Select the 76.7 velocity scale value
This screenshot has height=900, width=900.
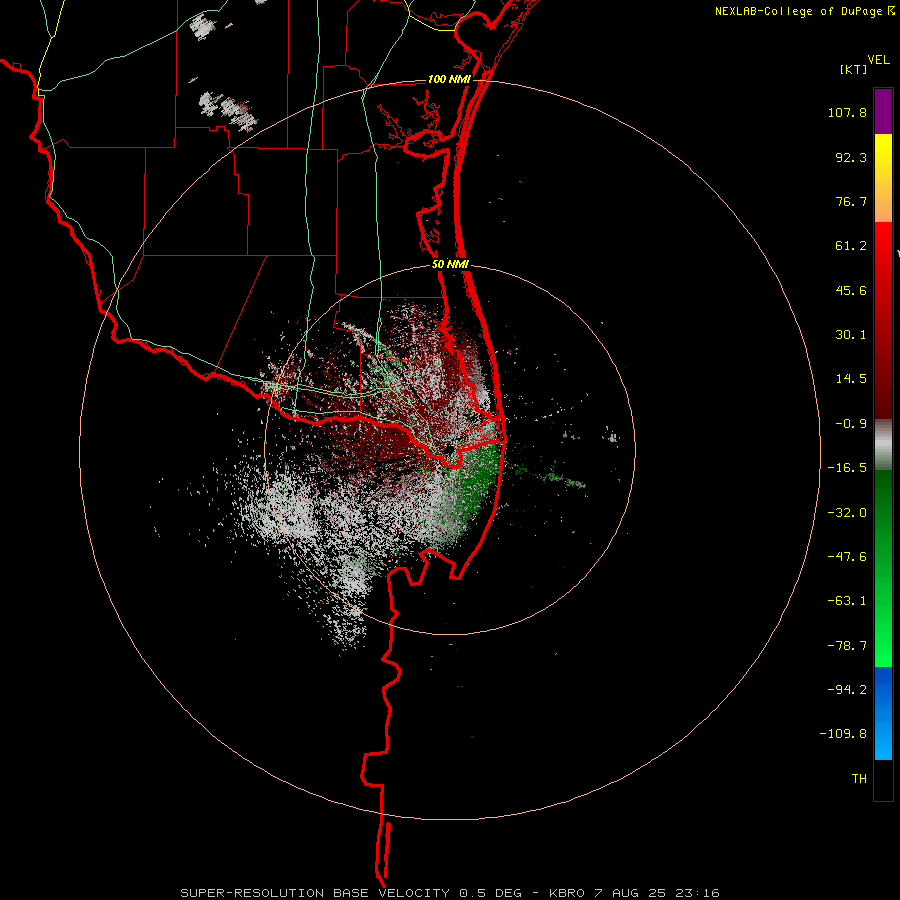(x=851, y=201)
